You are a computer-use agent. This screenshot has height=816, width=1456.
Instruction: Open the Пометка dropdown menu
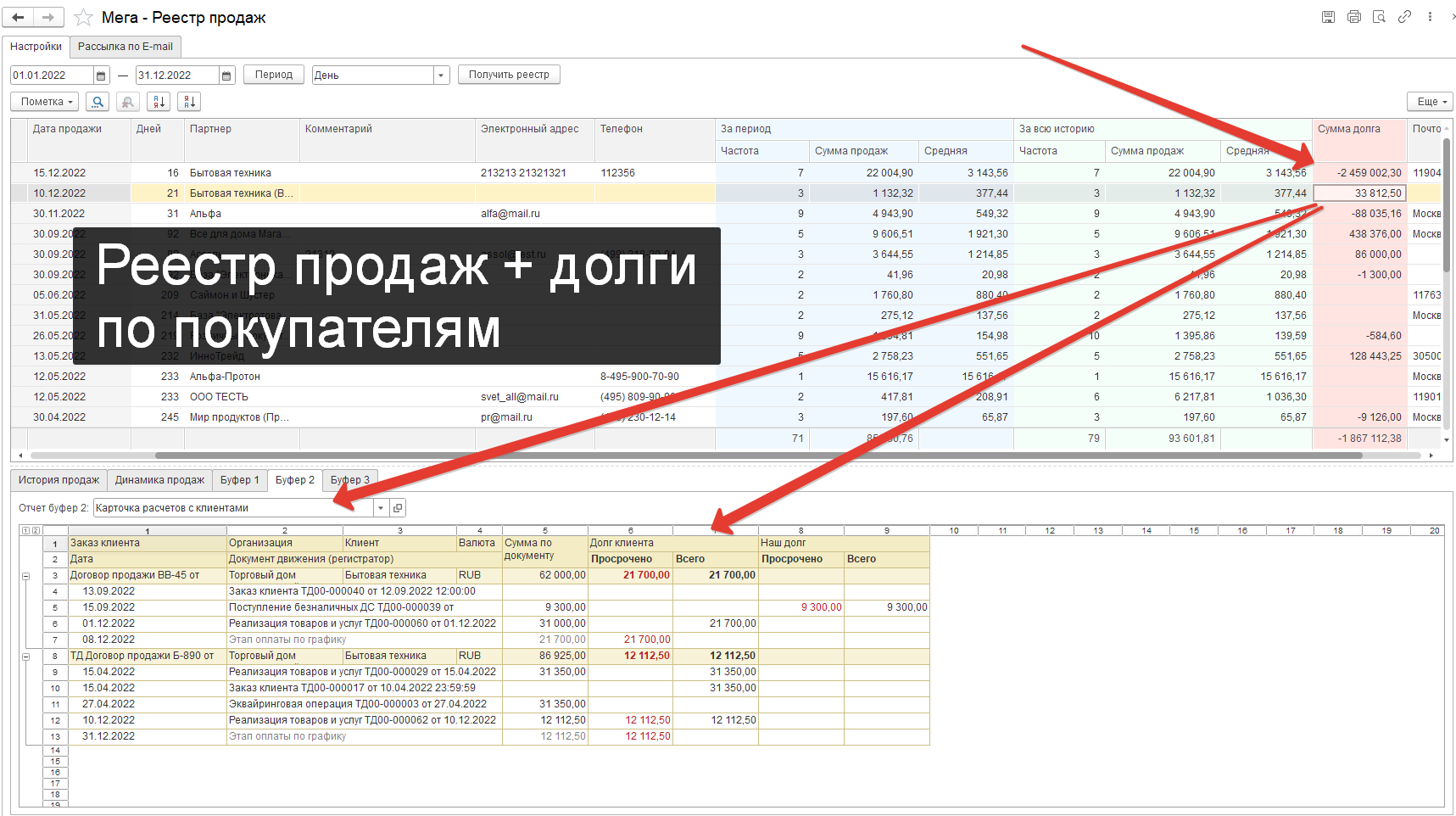pos(45,102)
